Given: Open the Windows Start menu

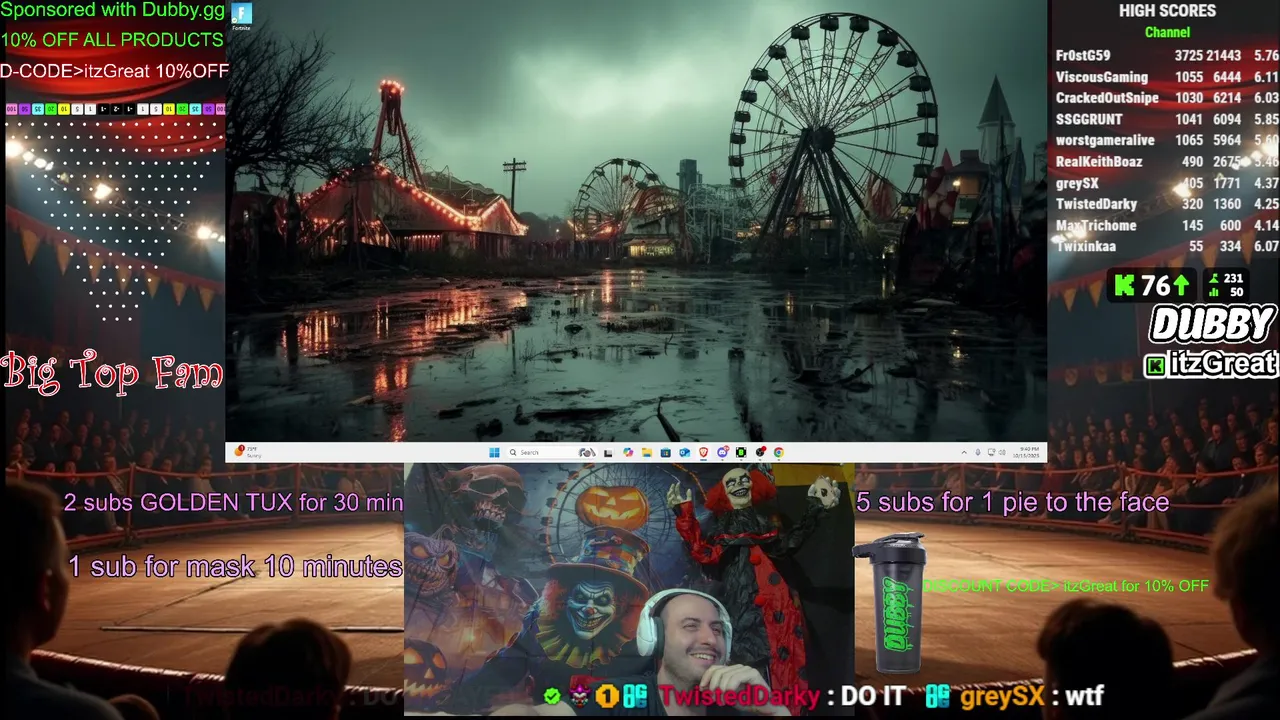Looking at the screenshot, I should click(494, 452).
